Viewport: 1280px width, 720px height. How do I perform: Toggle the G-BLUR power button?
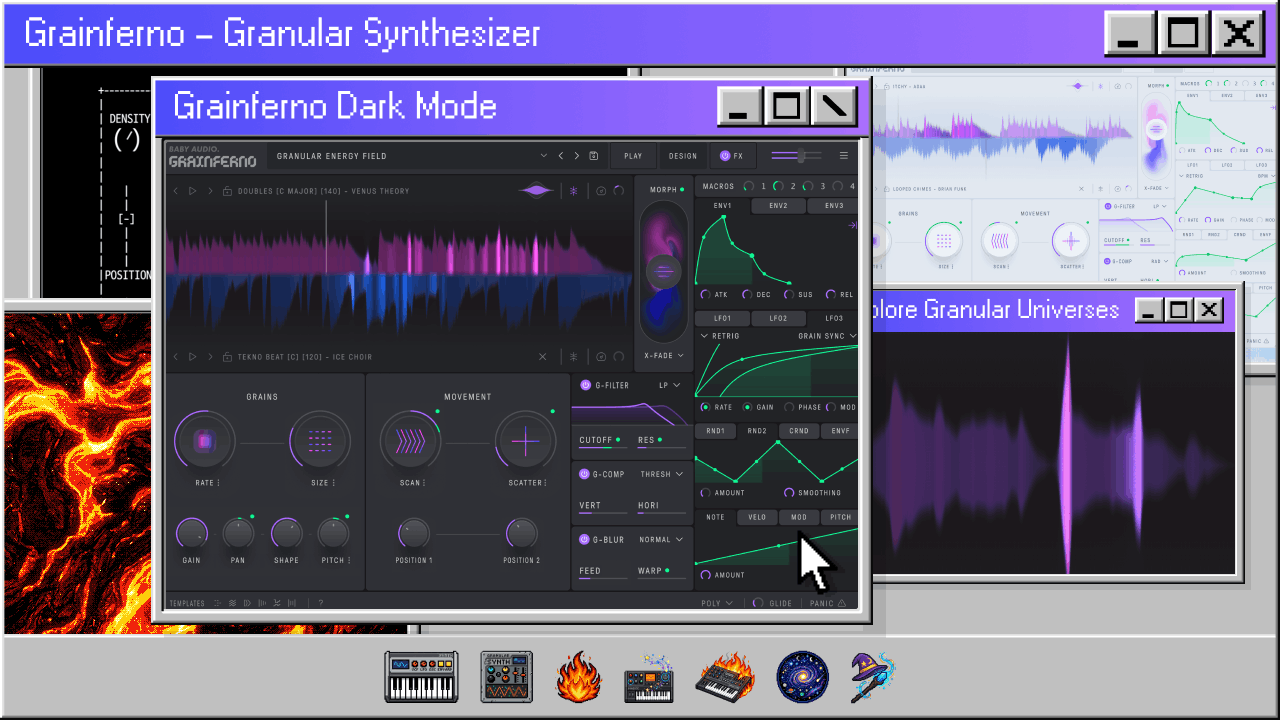point(586,540)
